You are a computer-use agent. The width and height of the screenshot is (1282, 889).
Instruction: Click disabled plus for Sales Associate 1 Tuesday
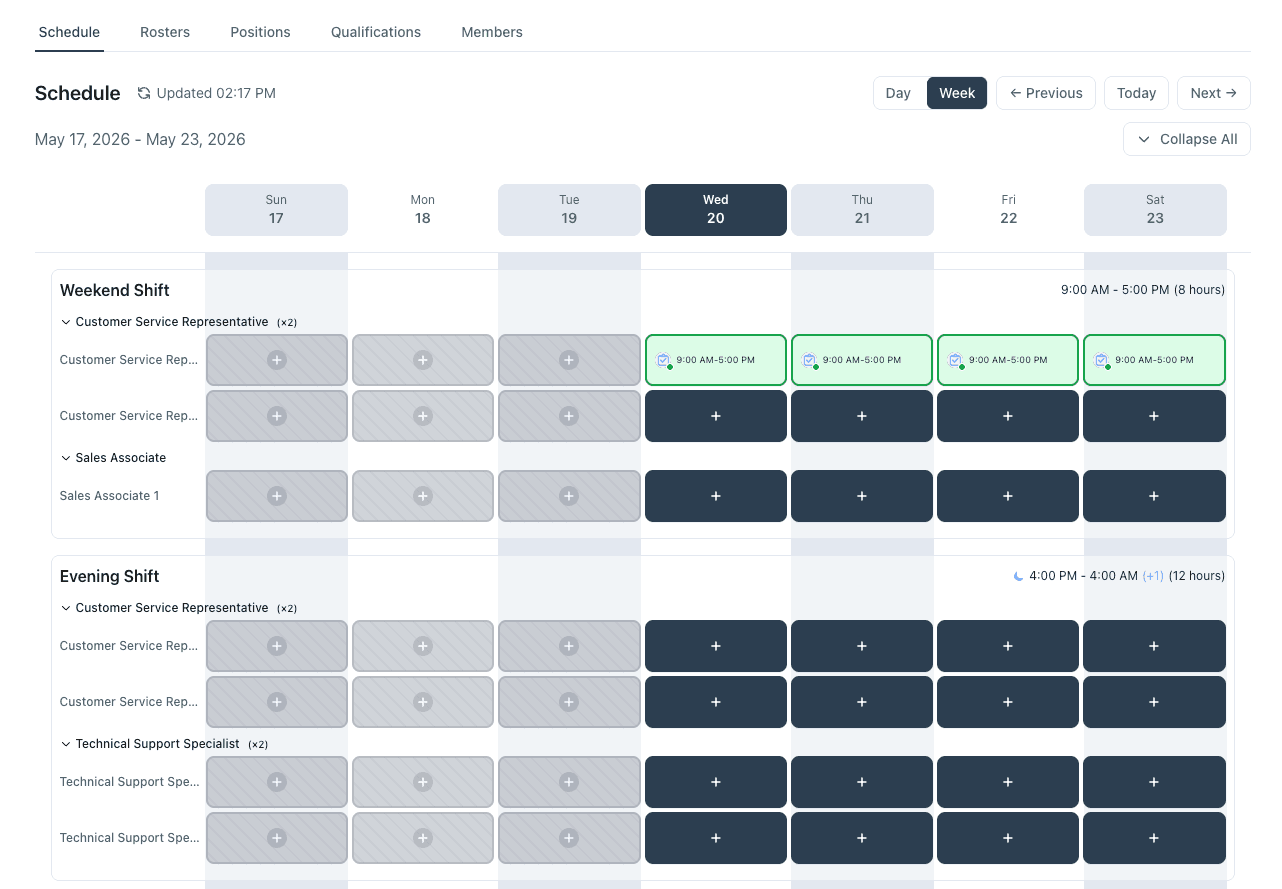coord(569,496)
